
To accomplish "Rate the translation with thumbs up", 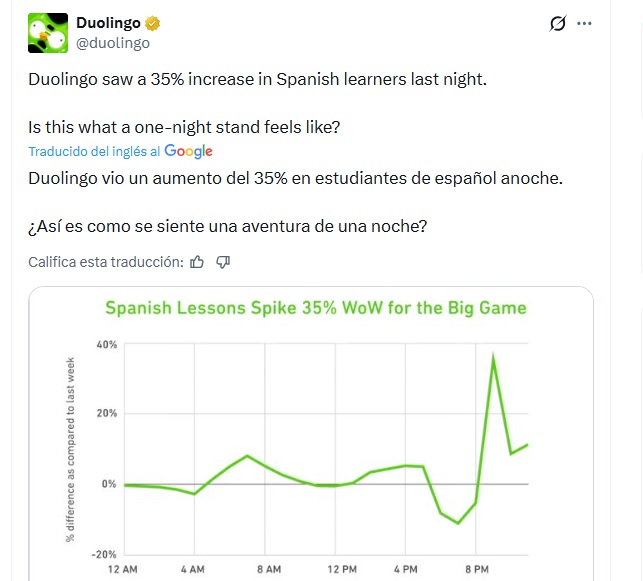I will [197, 262].
